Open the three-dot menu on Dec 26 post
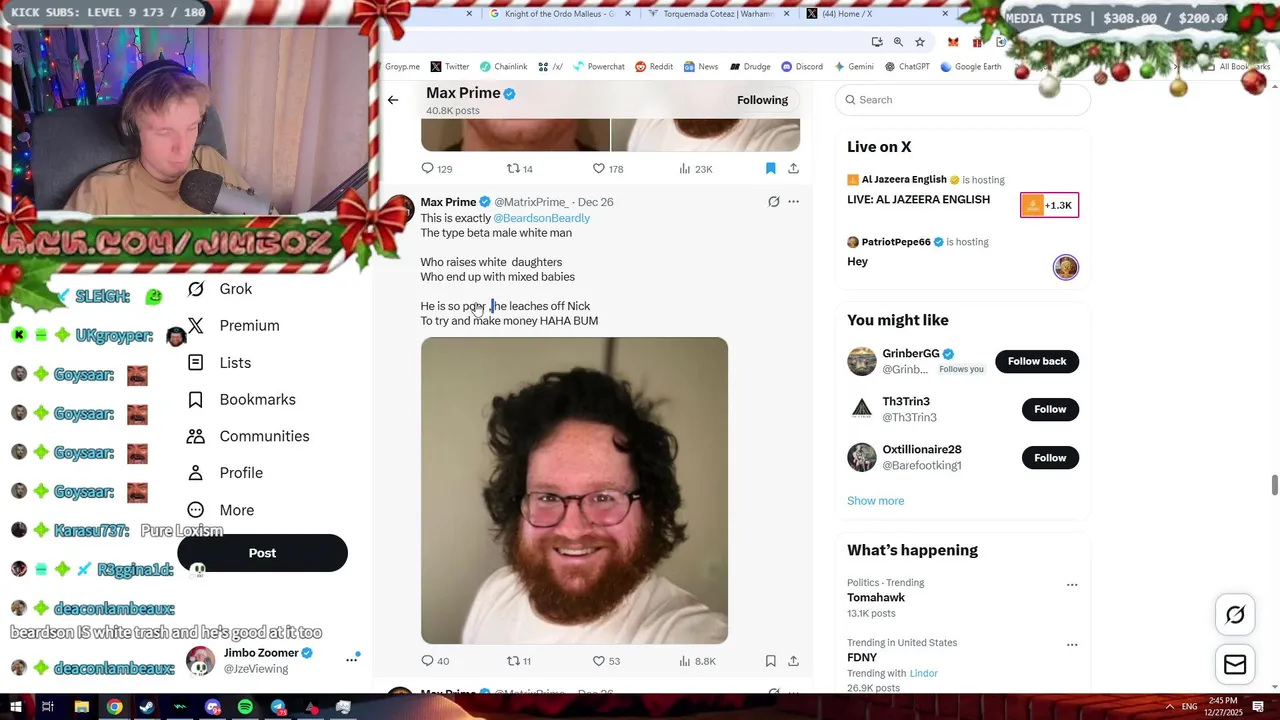Image resolution: width=1280 pixels, height=720 pixels. (793, 202)
